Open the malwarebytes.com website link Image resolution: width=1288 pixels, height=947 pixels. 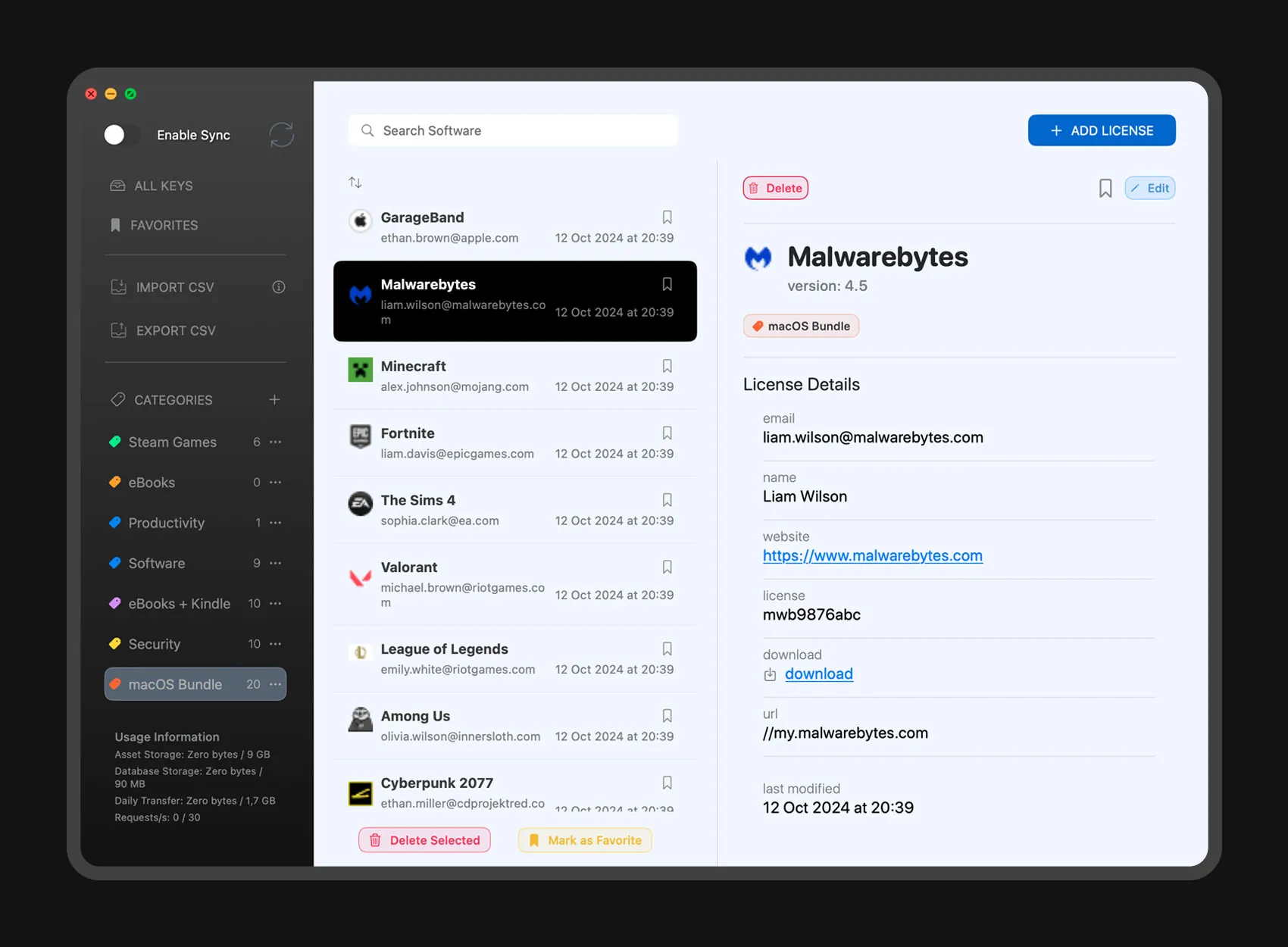[873, 555]
